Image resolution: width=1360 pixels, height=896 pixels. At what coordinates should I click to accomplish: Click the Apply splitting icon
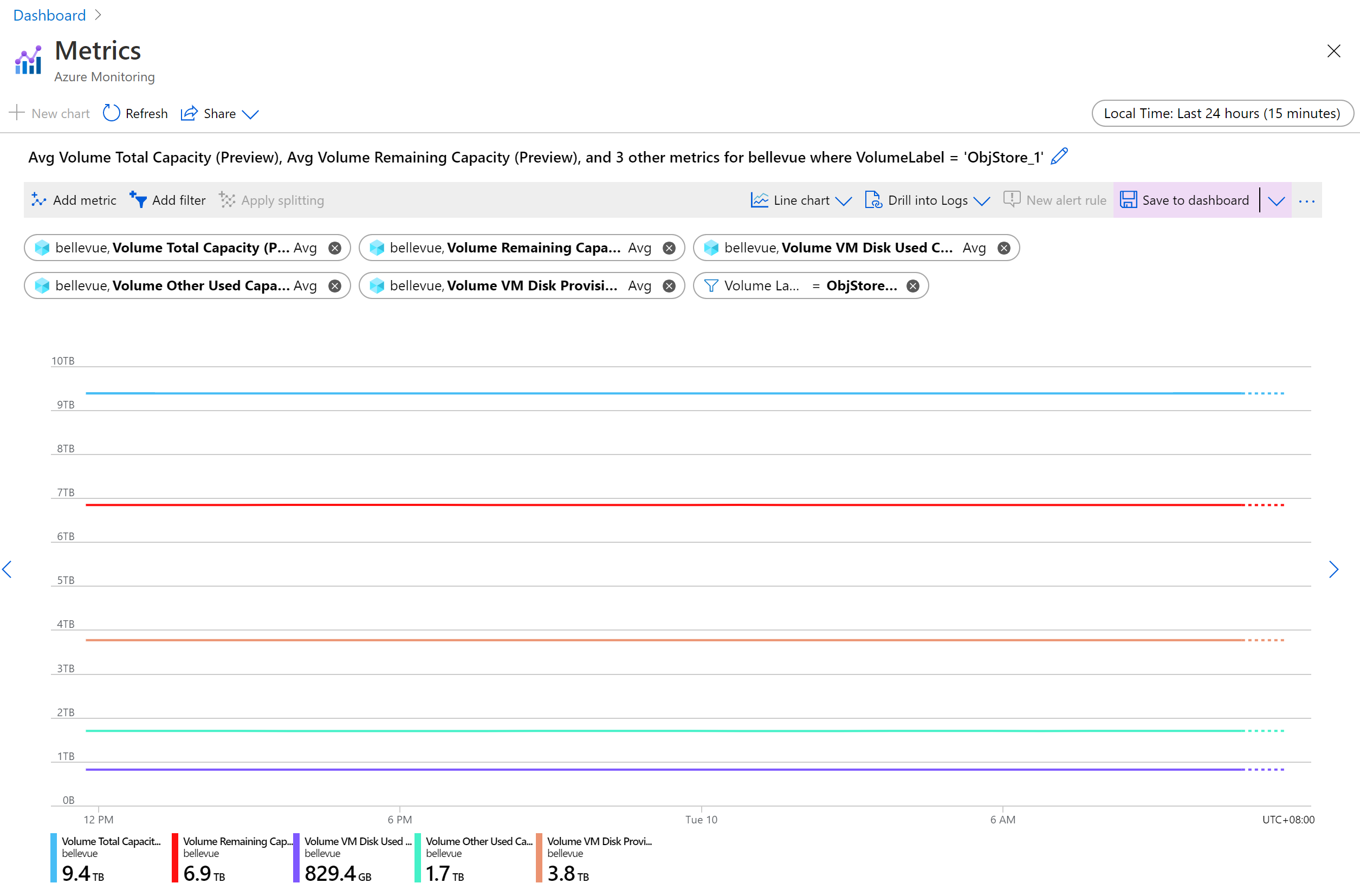click(x=227, y=199)
